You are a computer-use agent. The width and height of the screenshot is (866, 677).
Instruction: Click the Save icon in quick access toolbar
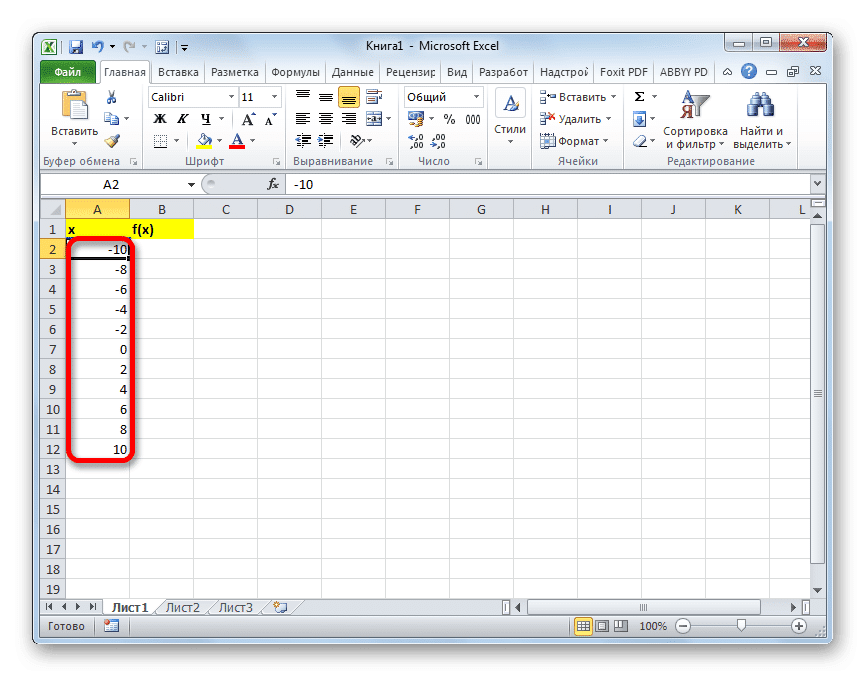click(x=76, y=47)
